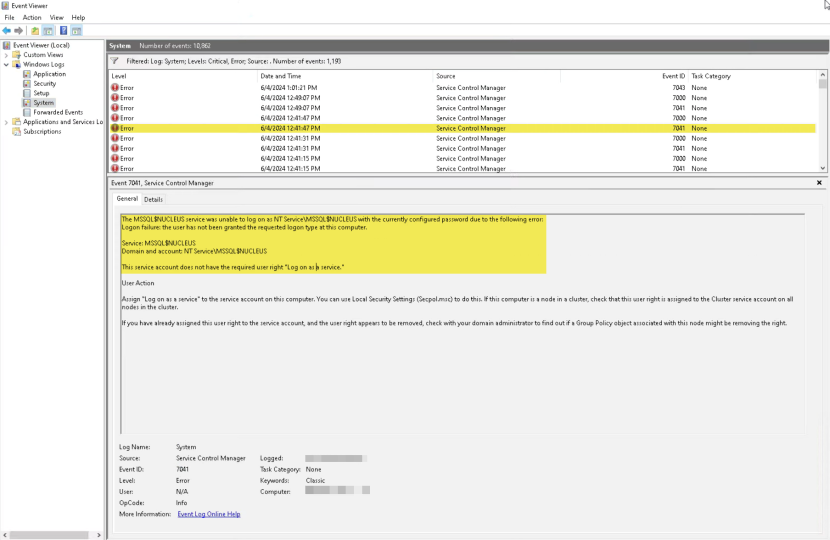Open the Action menu

coord(32,18)
